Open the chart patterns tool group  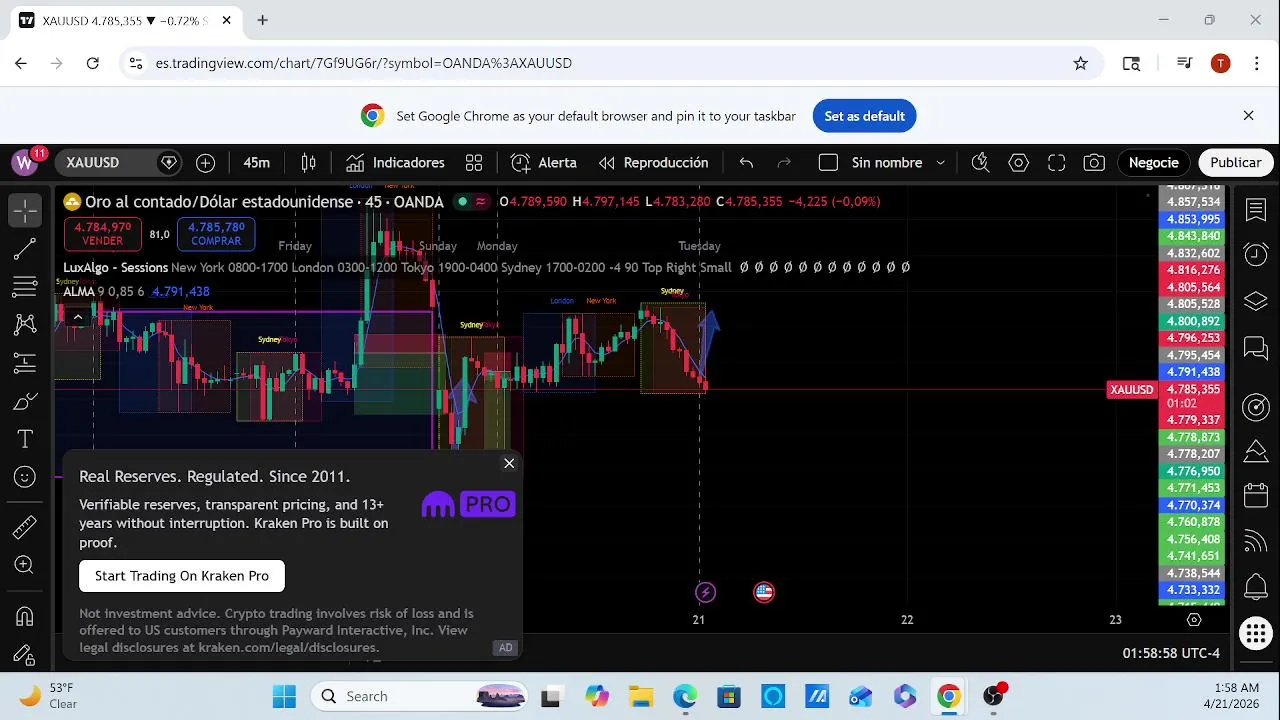pos(25,325)
